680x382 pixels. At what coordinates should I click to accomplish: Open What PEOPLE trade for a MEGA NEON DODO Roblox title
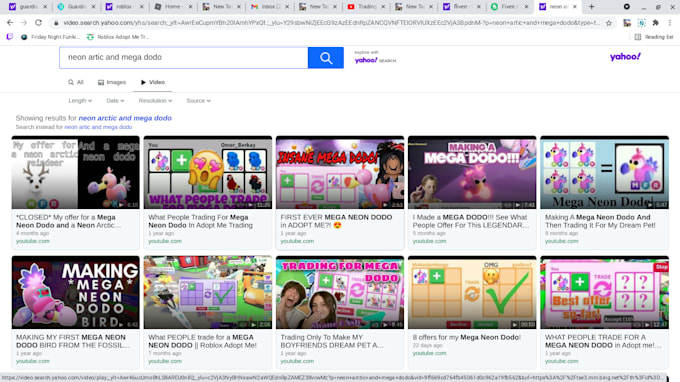(x=203, y=341)
